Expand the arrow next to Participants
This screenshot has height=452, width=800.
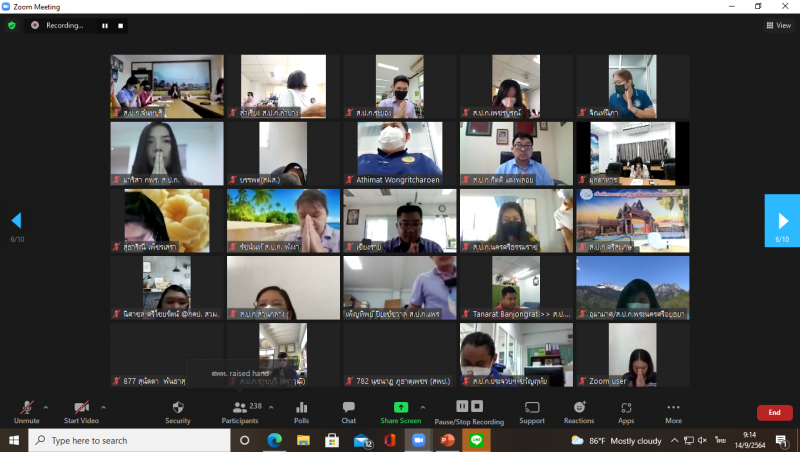[271, 407]
